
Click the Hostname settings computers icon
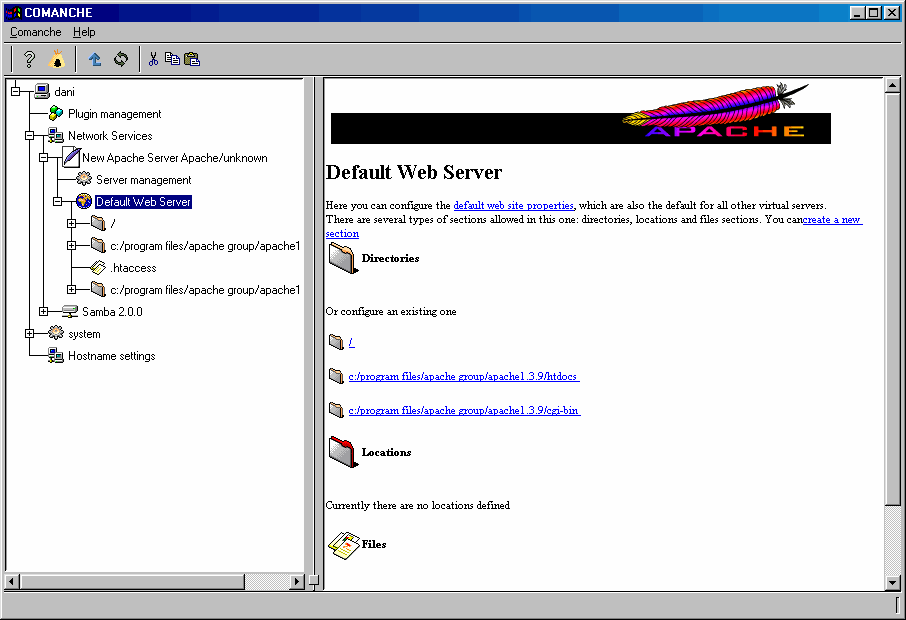[x=55, y=355]
